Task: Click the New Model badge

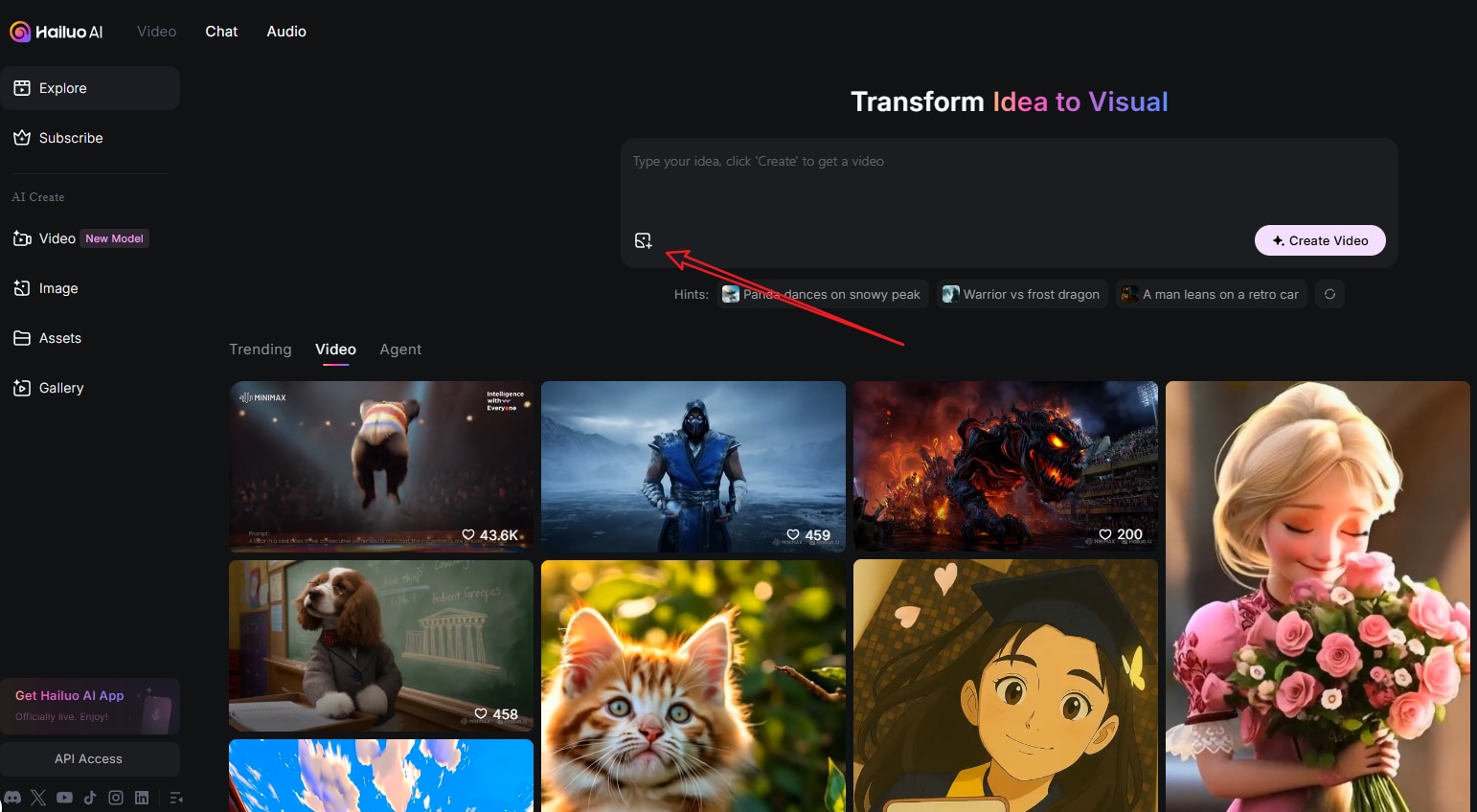Action: [x=115, y=238]
